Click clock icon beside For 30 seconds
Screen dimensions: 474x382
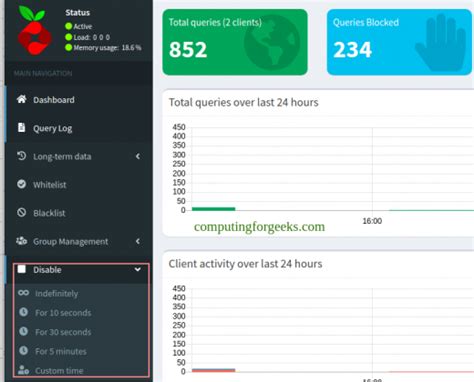click(23, 331)
